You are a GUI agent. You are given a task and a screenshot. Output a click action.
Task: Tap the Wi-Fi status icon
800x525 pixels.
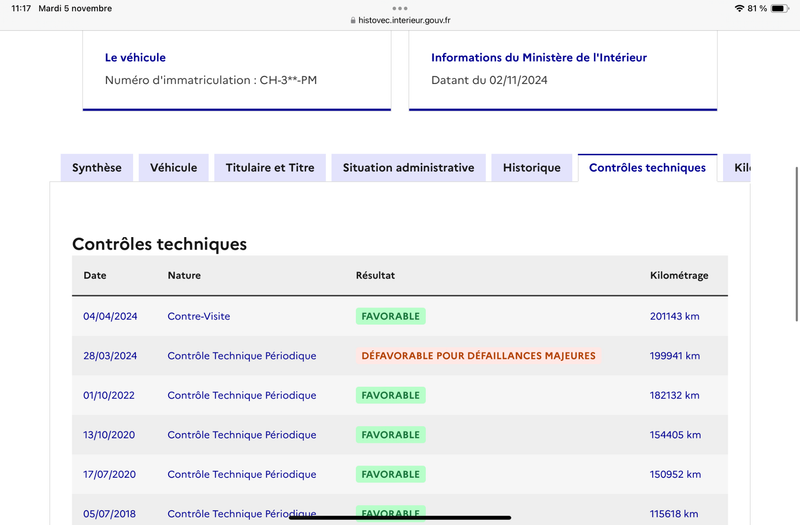[x=739, y=8]
